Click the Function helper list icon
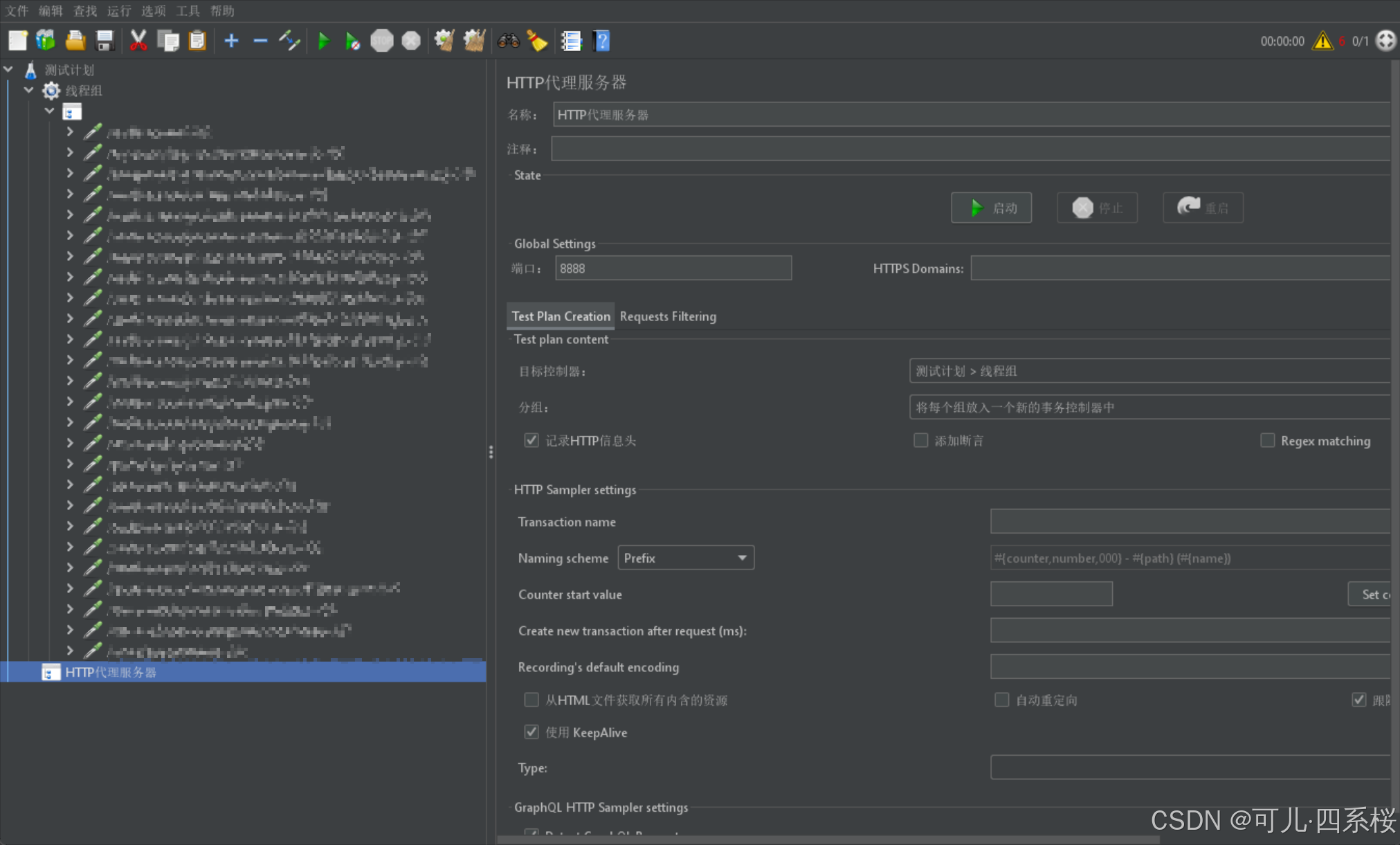Screen dimensions: 1400x845 (x=571, y=41)
